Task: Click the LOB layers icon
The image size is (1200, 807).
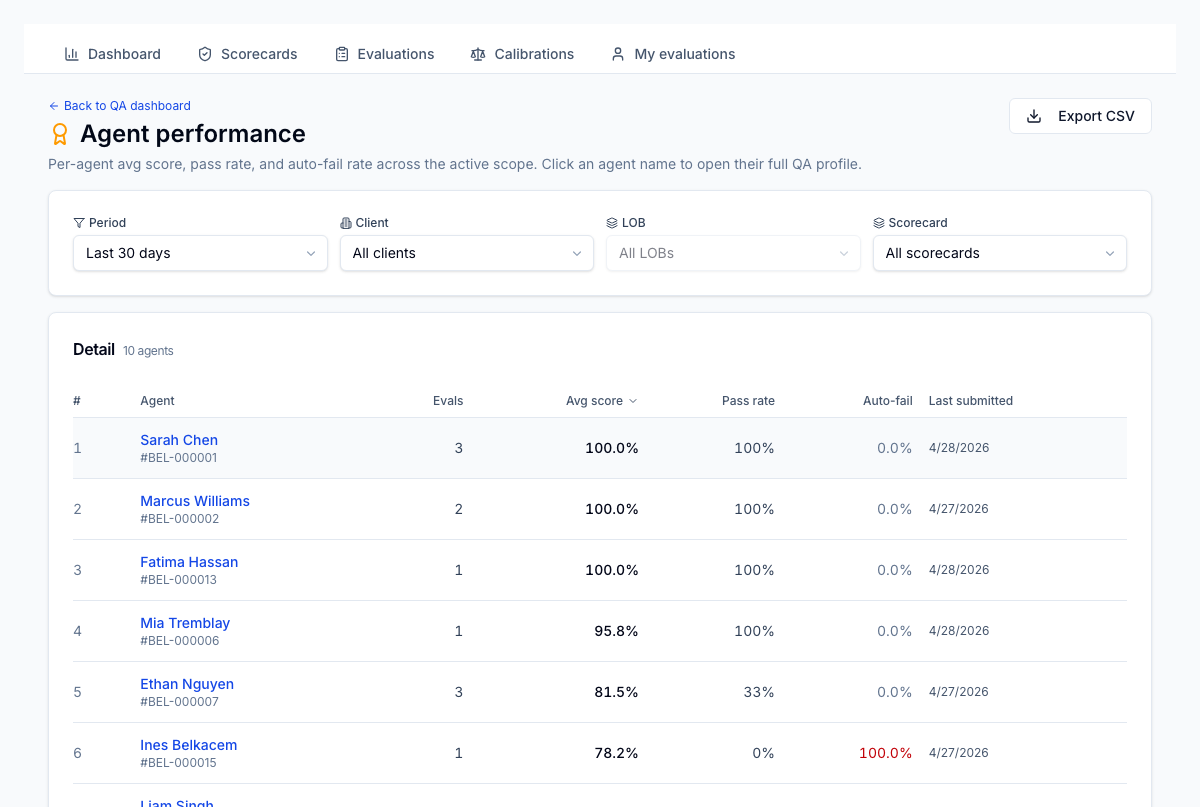Action: [612, 223]
